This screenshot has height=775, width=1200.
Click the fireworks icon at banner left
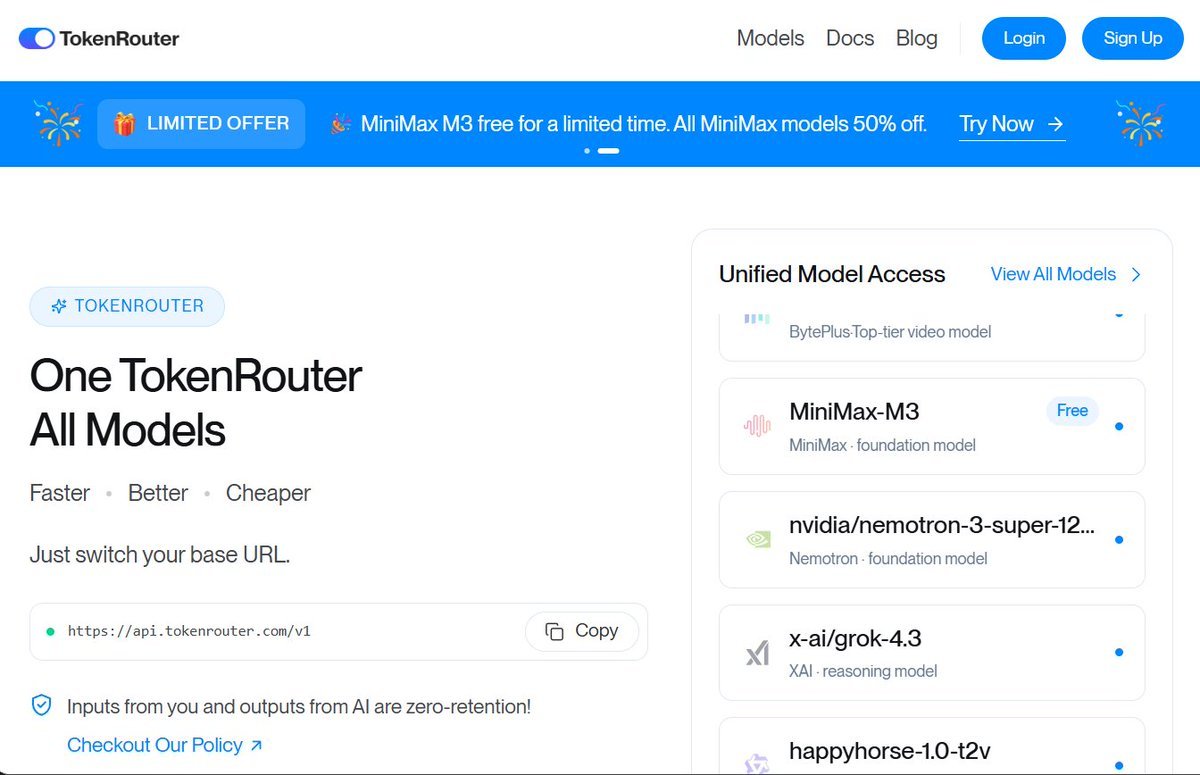pyautogui.click(x=57, y=123)
